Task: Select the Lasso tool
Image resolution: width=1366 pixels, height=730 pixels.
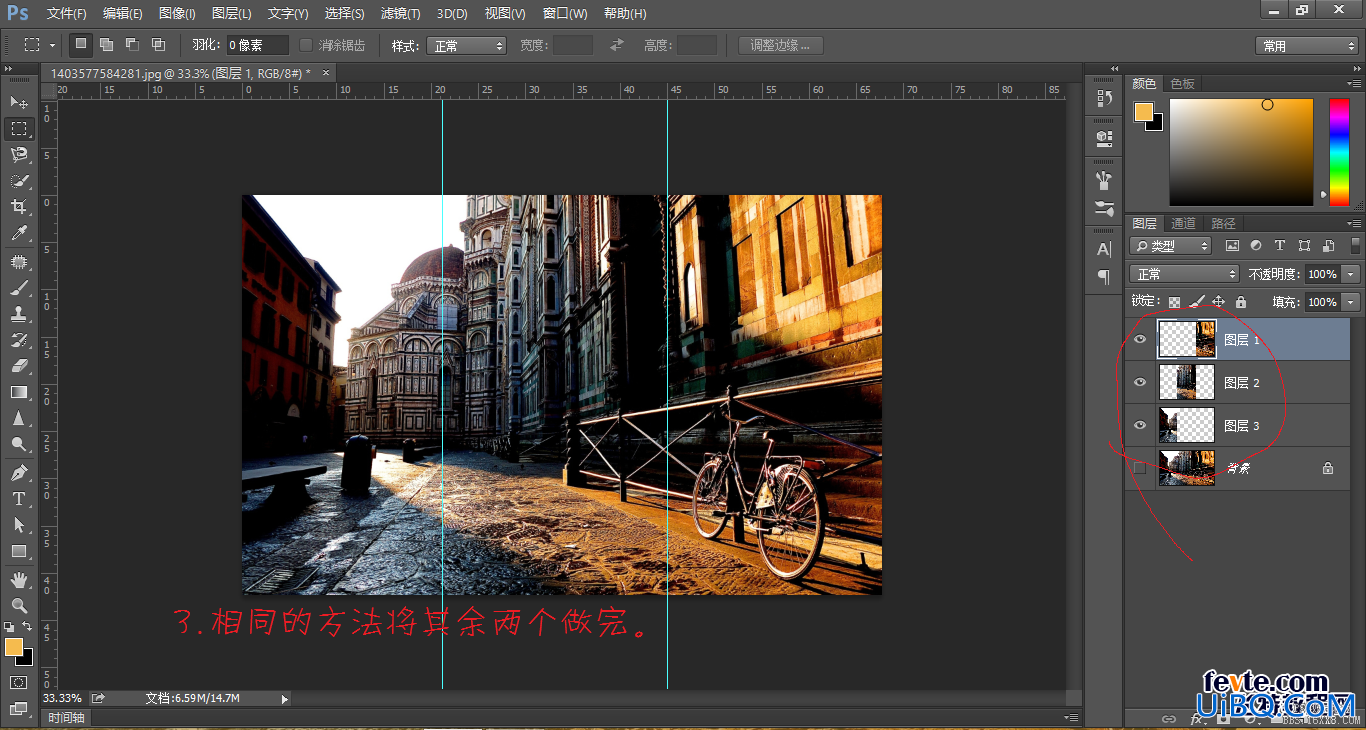Action: click(19, 155)
